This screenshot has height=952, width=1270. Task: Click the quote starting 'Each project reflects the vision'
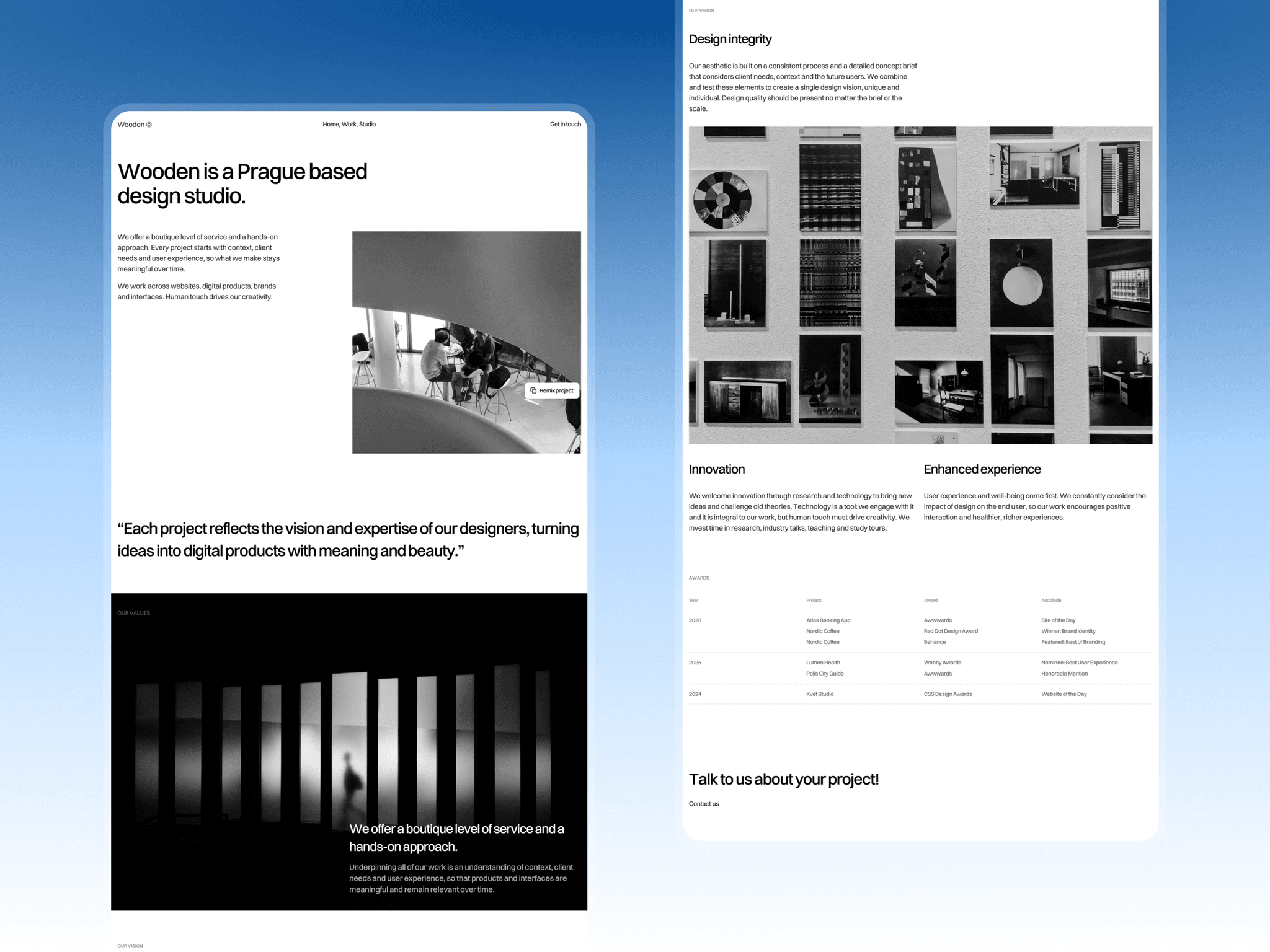point(348,540)
